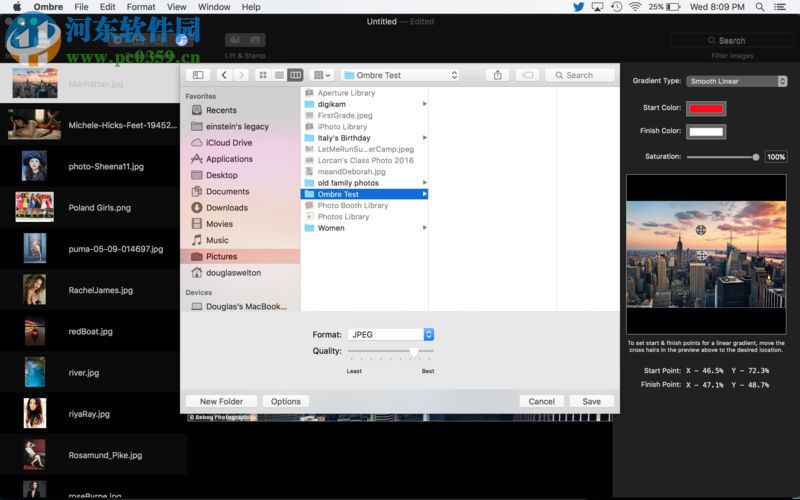This screenshot has height=500, width=800.
Task: Open the Help menu
Action: click(251, 7)
